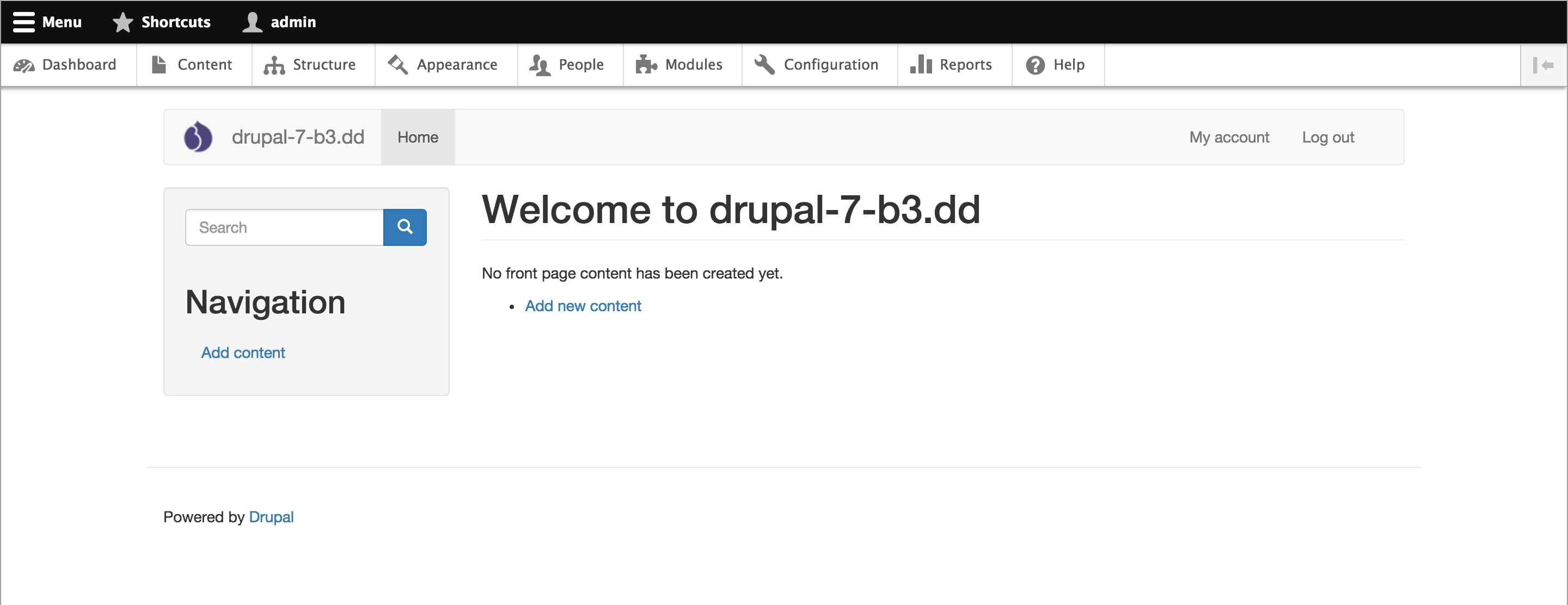The width and height of the screenshot is (1568, 605).
Task: Click the Drupal site logo
Action: point(198,137)
